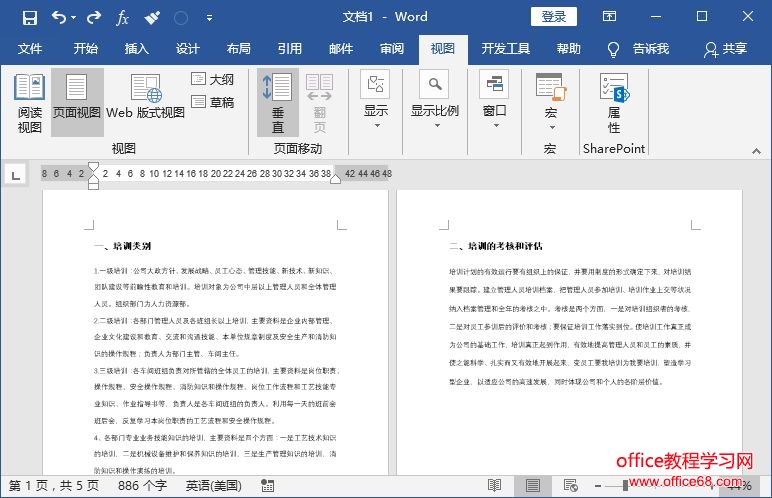
Task: Open the Insert (插入) ribbon tab
Action: pos(136,49)
